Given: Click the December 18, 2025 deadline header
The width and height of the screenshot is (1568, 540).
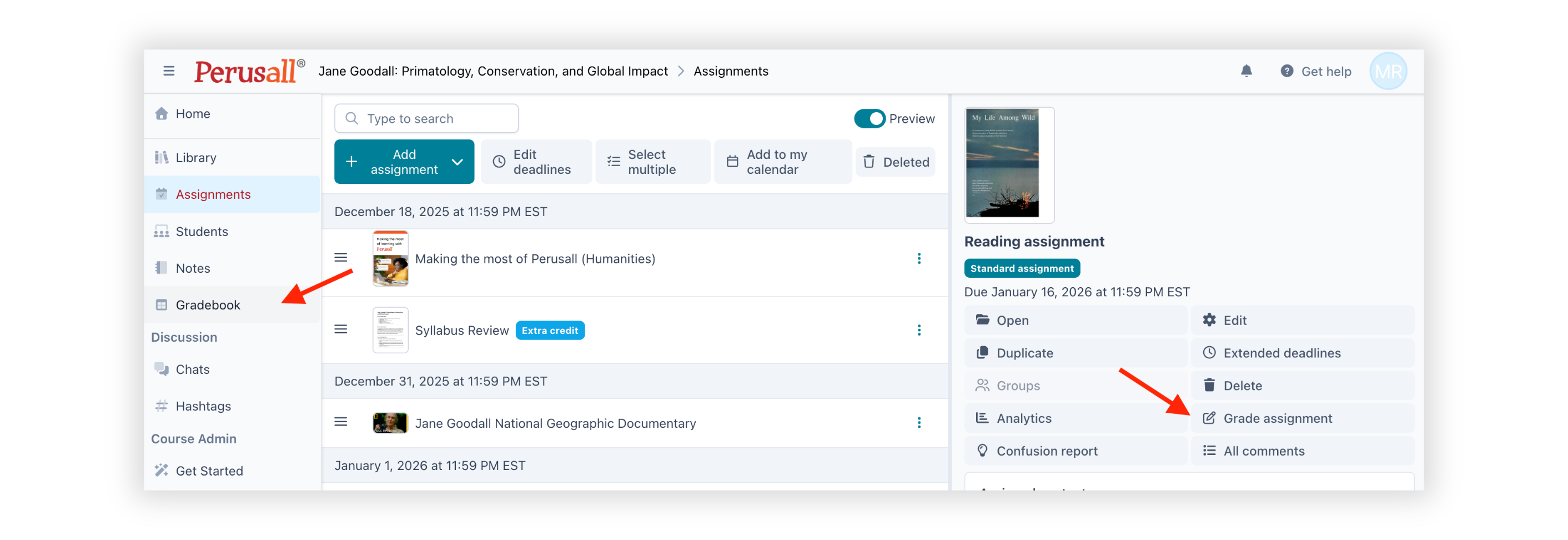Looking at the screenshot, I should point(635,212).
